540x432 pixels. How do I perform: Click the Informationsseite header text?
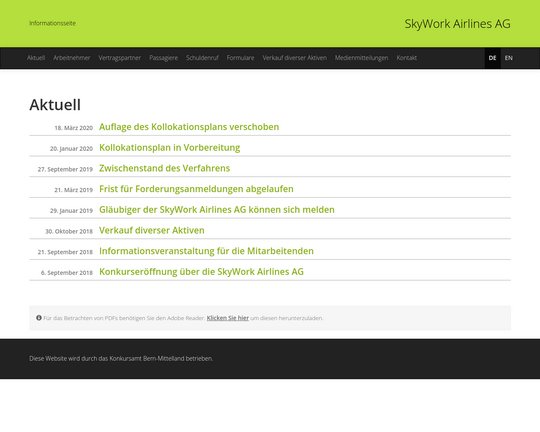[52, 23]
